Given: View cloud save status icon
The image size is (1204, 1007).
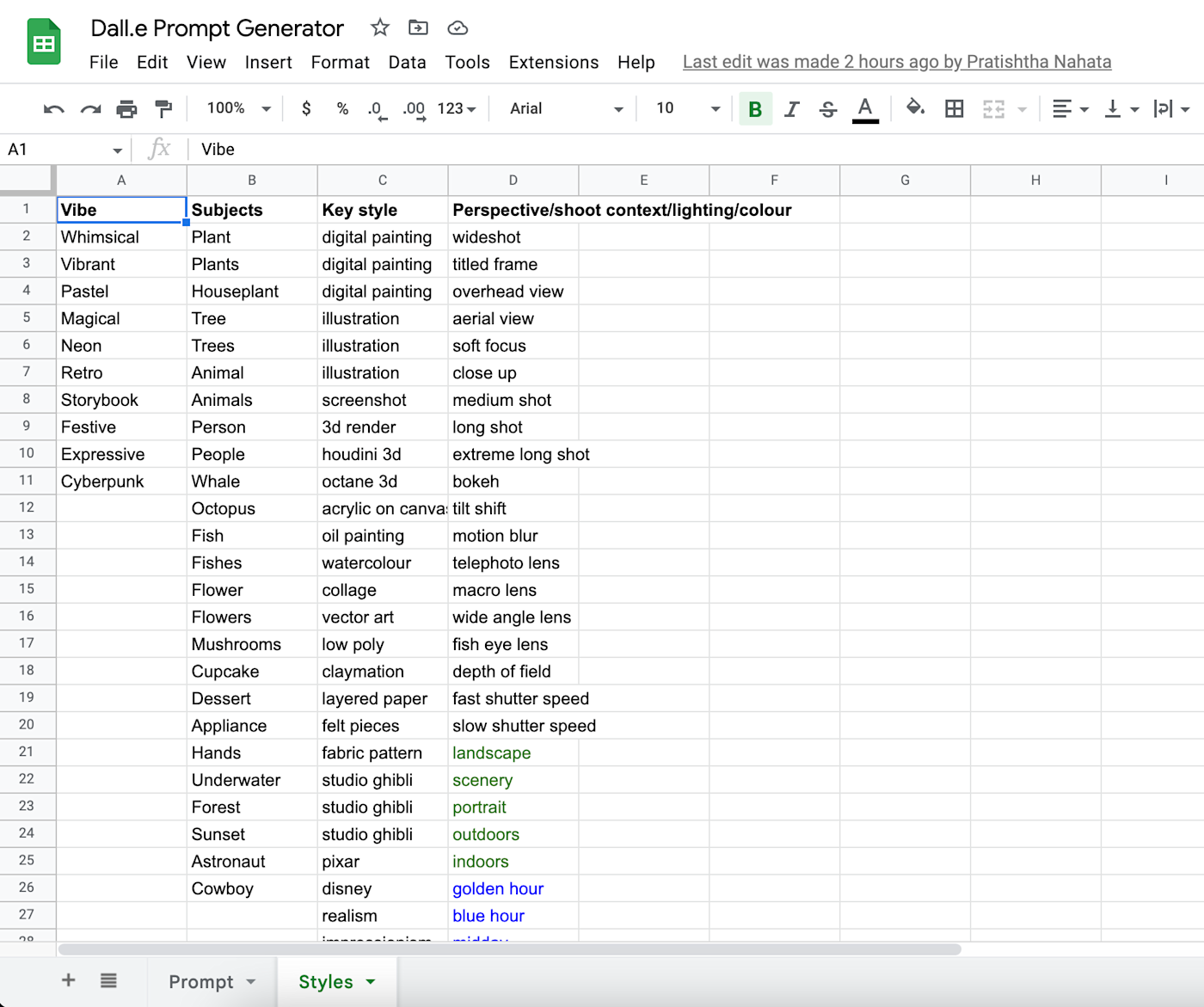Looking at the screenshot, I should [458, 28].
